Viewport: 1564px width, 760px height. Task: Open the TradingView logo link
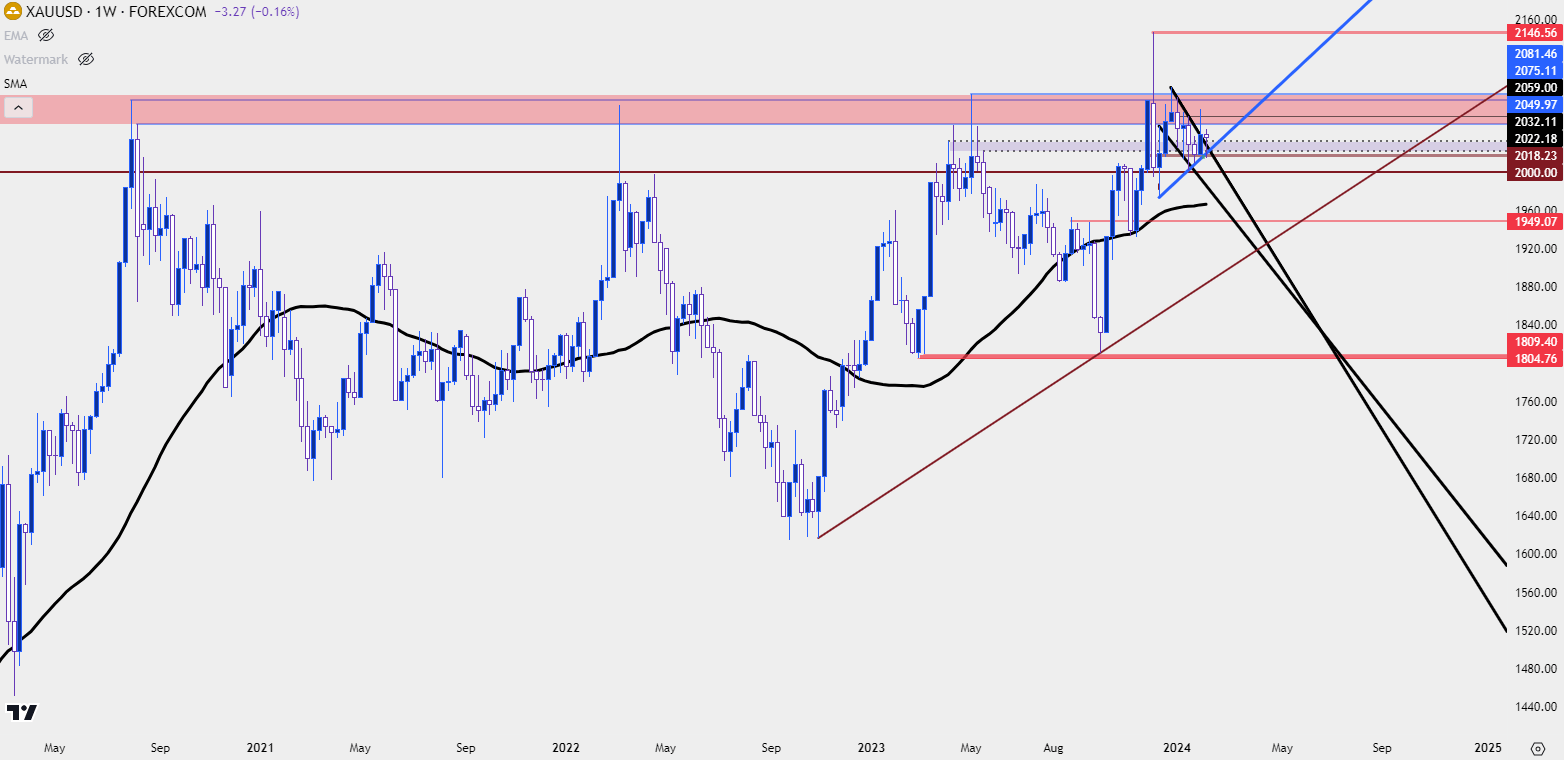point(22,713)
